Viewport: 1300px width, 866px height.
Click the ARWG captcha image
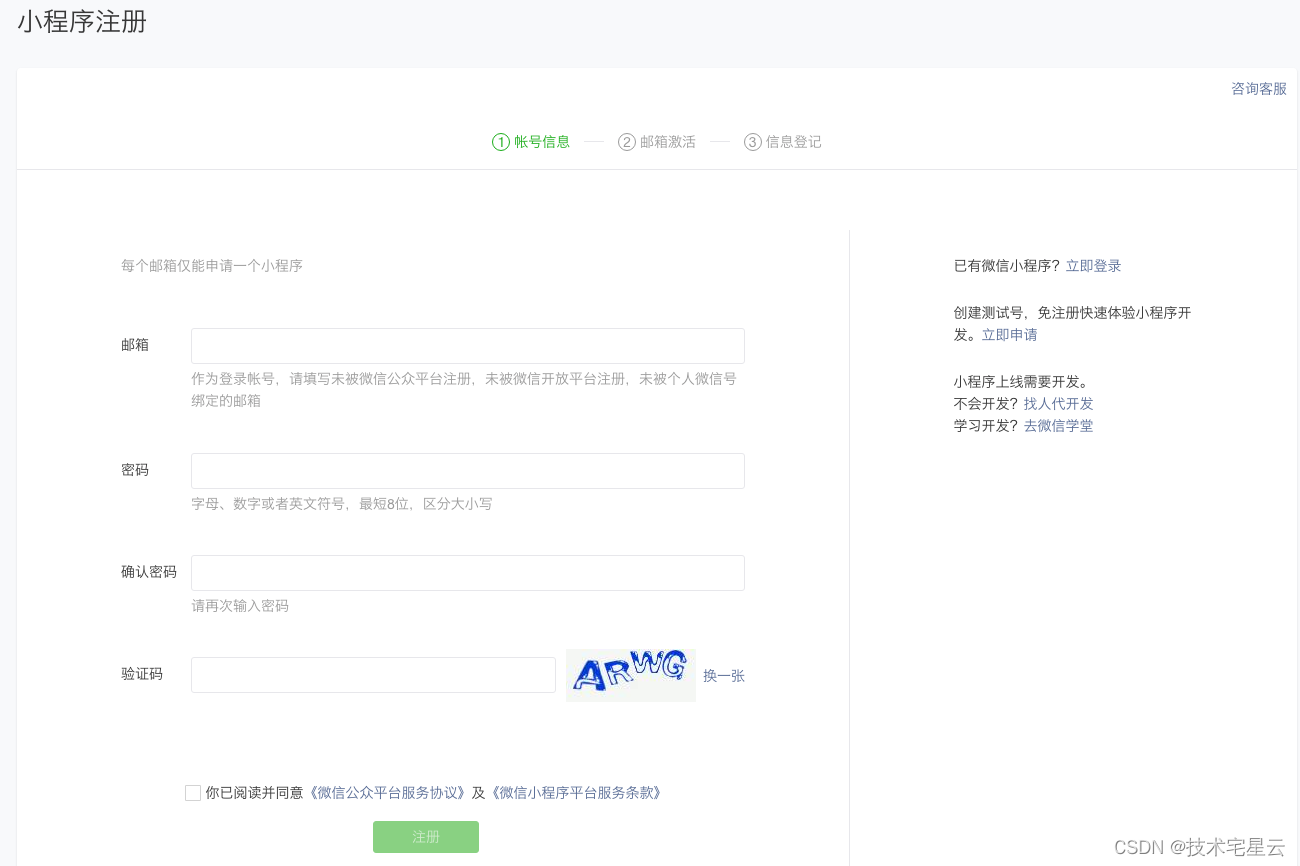click(x=630, y=674)
